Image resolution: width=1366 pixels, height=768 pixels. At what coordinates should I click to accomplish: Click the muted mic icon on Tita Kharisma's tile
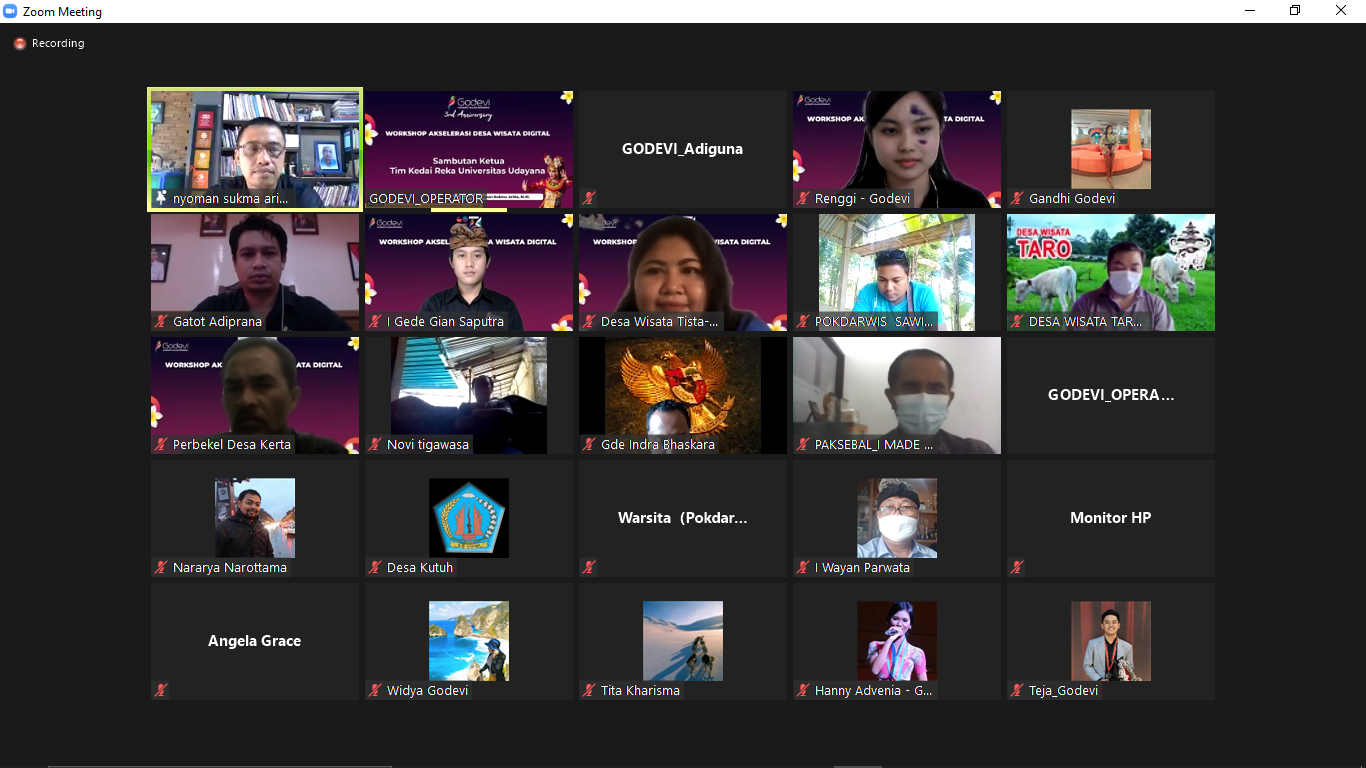[x=589, y=690]
